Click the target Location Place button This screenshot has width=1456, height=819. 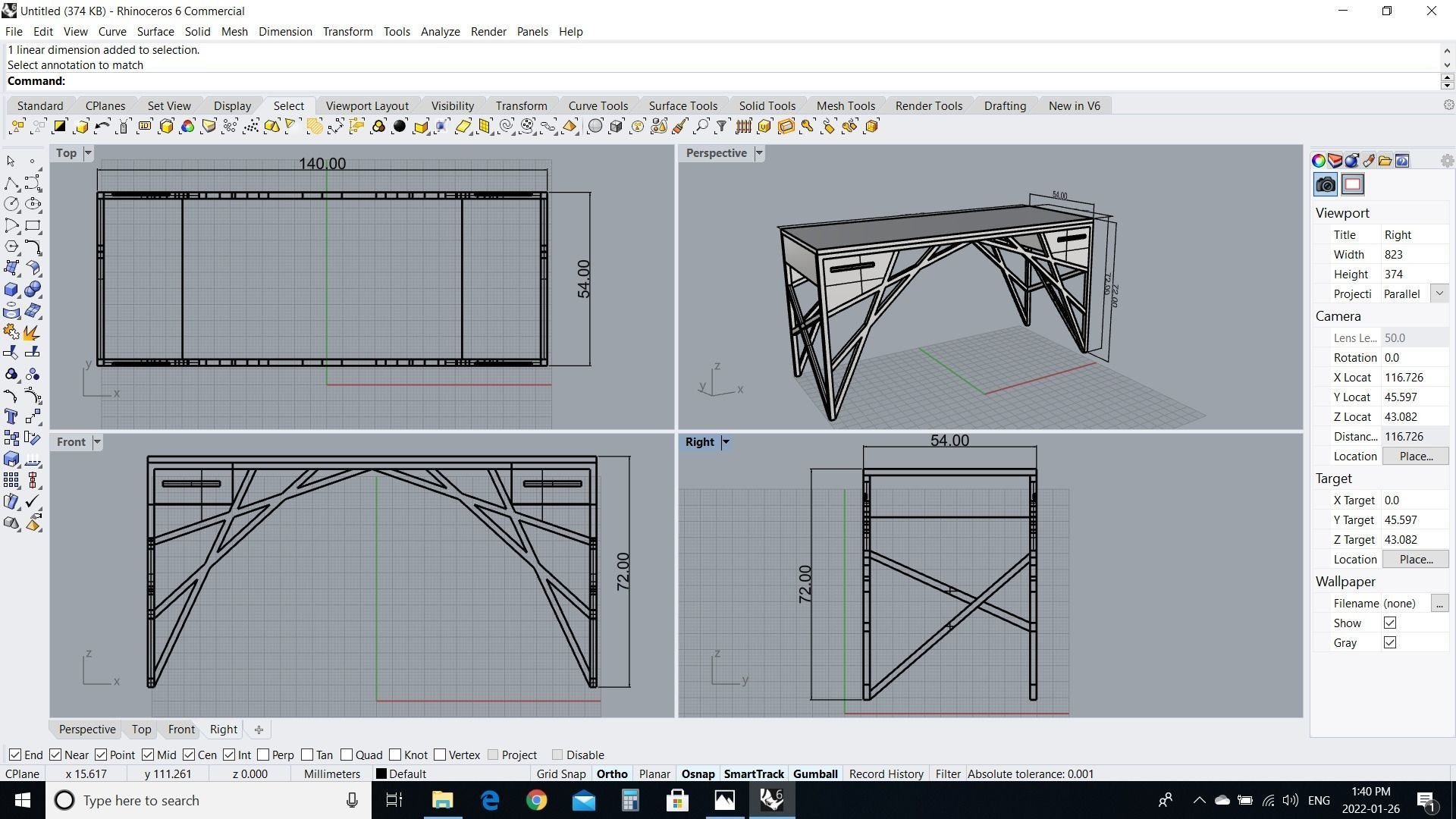pos(1415,559)
